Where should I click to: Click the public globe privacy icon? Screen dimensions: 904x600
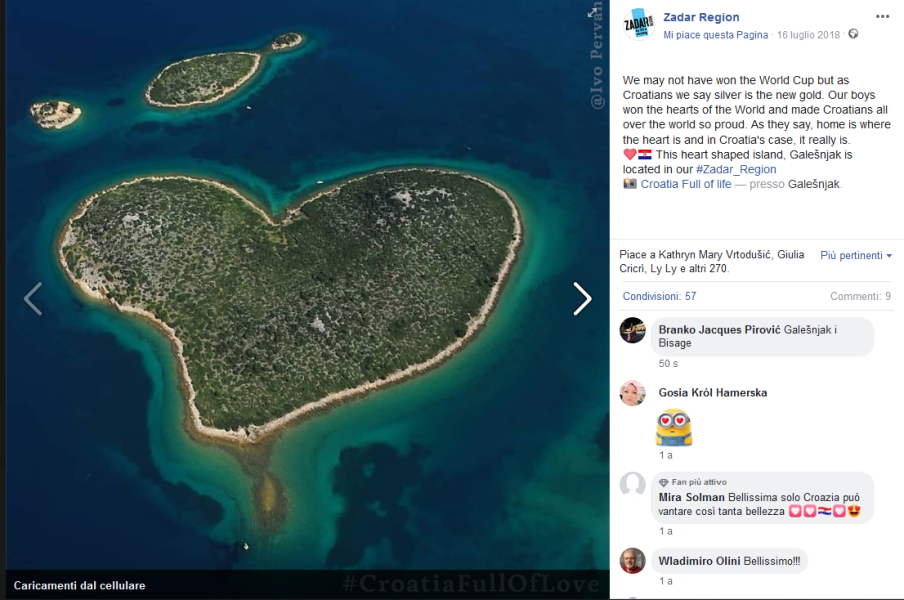pos(853,34)
